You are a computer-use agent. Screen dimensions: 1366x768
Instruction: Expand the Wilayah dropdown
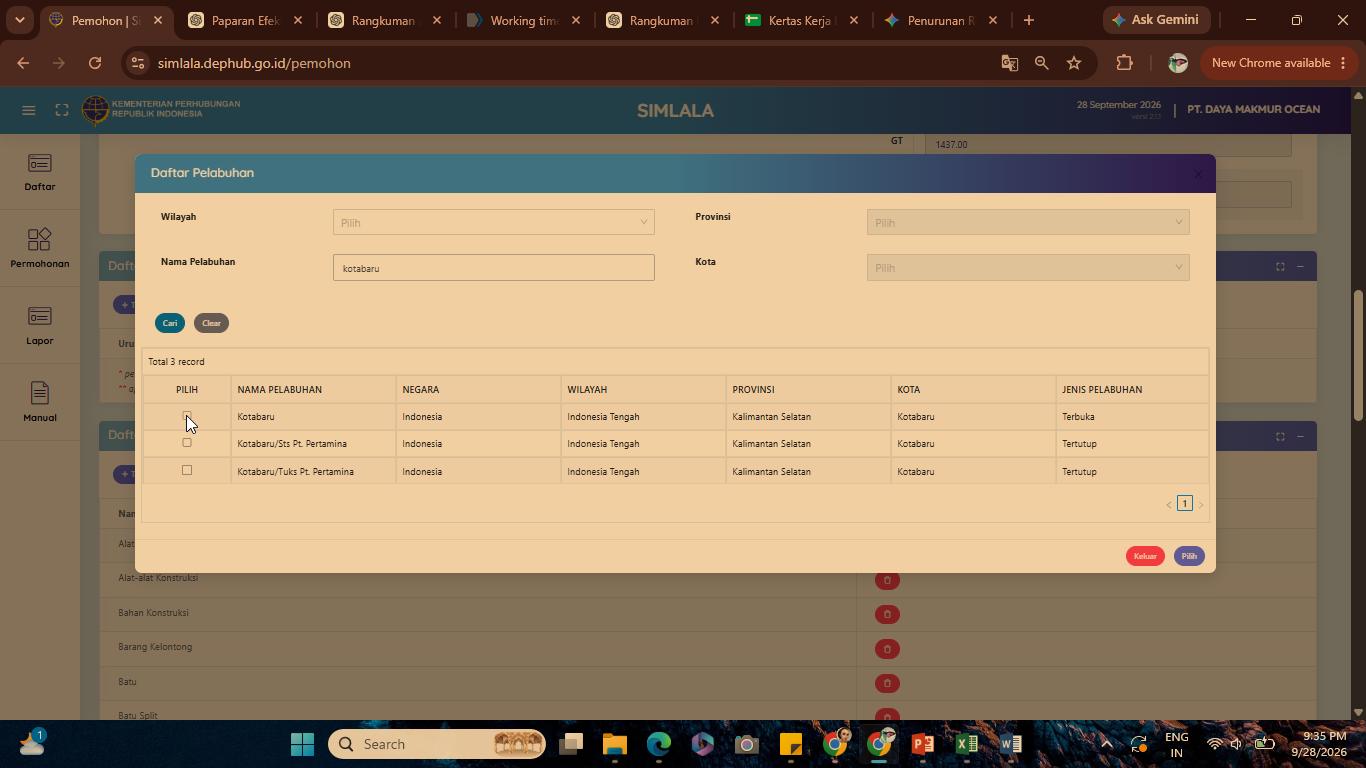[494, 222]
